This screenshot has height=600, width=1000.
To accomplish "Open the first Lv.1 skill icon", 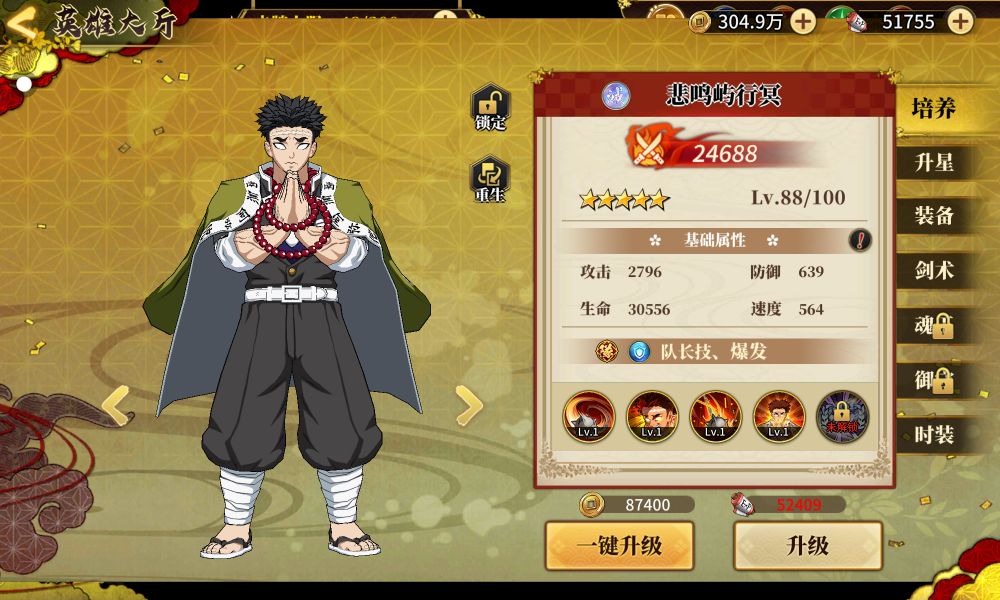I will (x=588, y=416).
